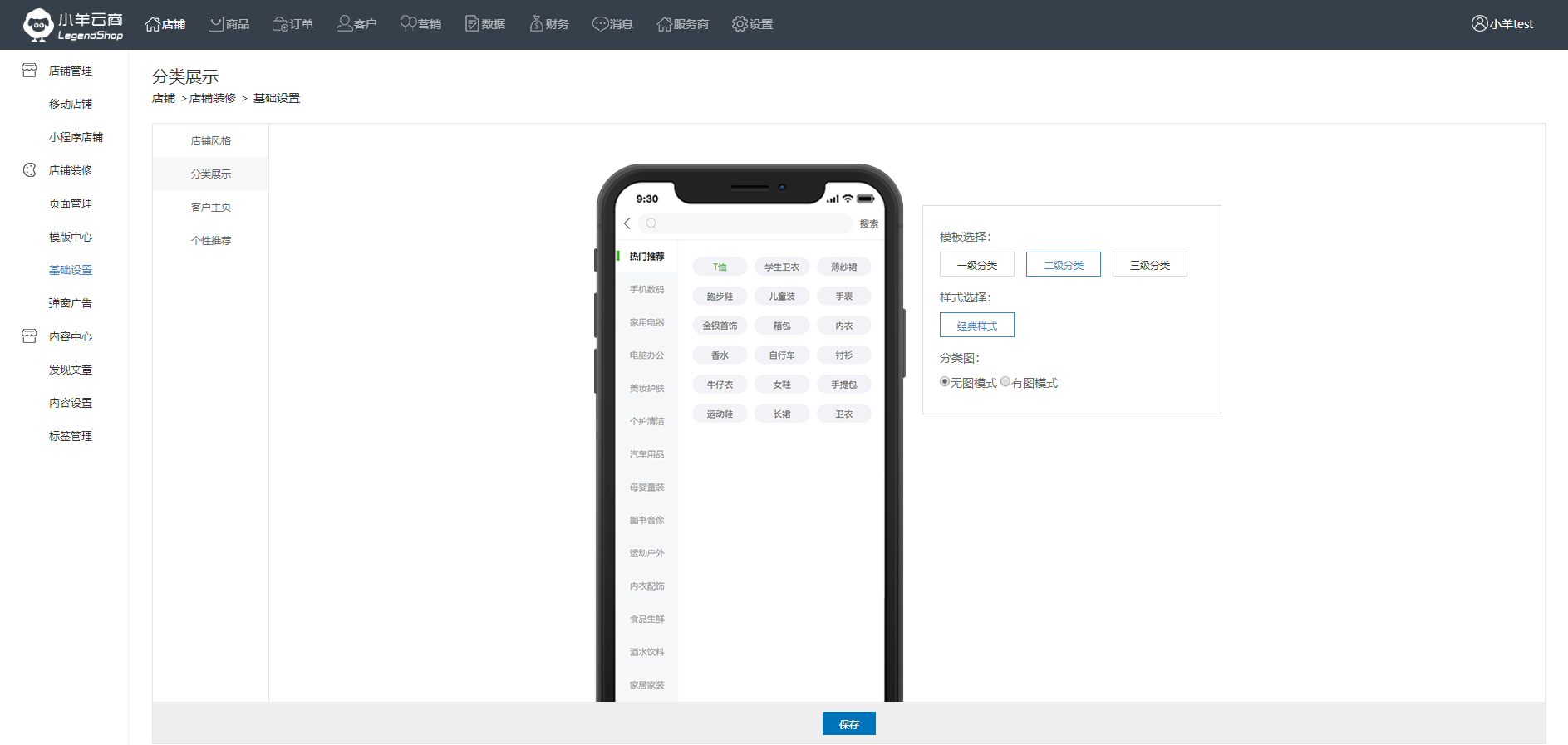Click the blue 保存 save button

point(848,724)
